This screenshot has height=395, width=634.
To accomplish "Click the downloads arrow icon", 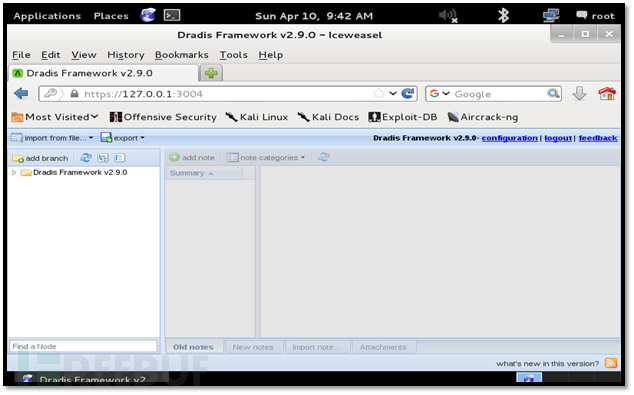I will click(579, 94).
